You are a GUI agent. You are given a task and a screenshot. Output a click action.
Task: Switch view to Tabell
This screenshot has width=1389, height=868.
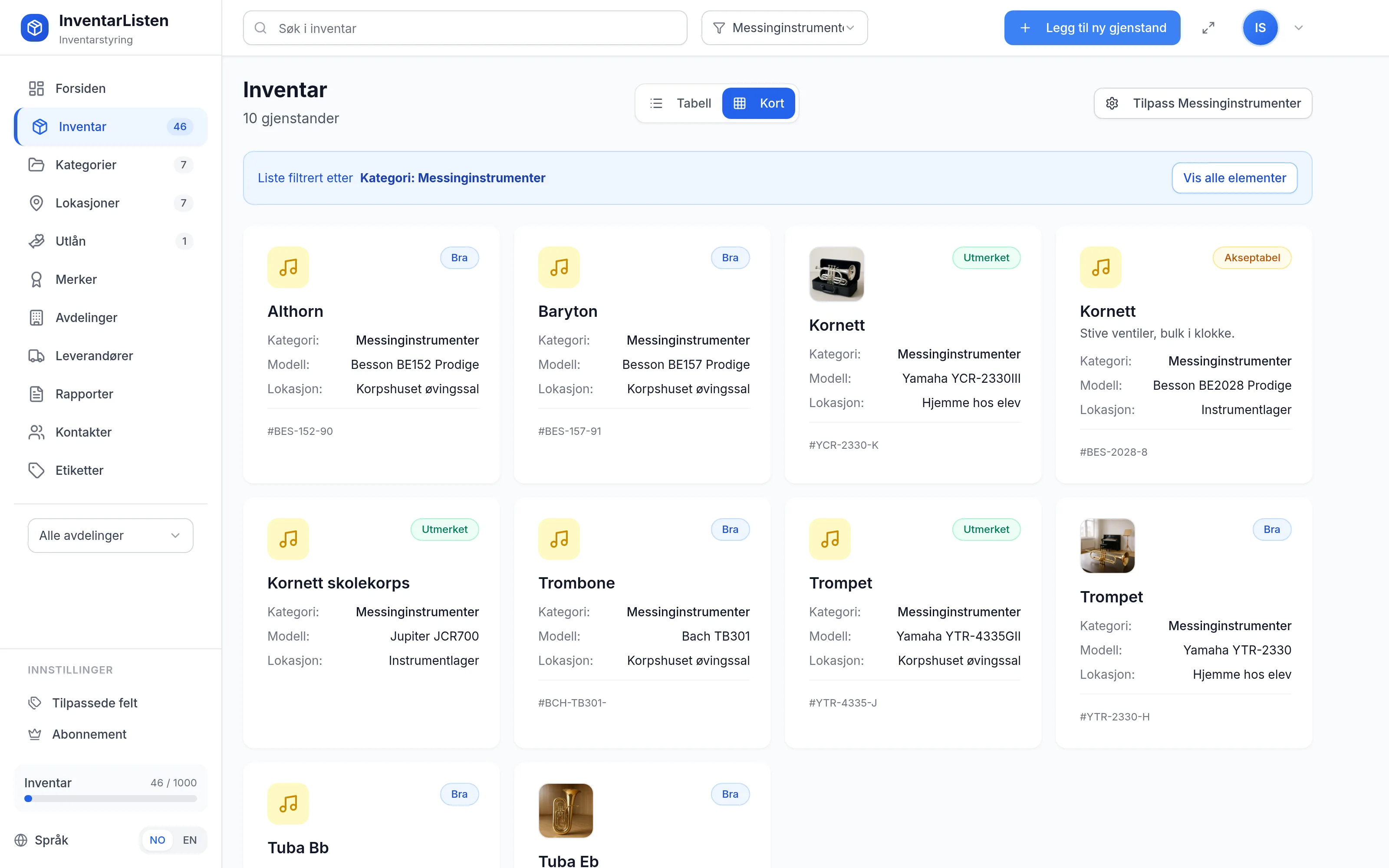681,103
